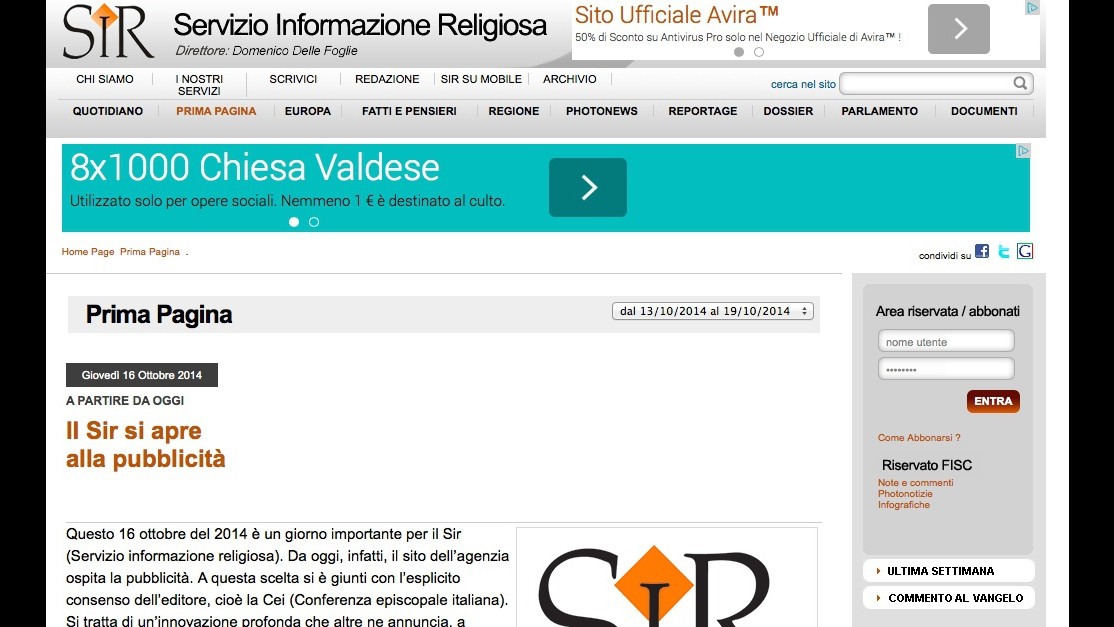
Task: Click Chiesa Valdese banner arrow button
Action: click(588, 187)
